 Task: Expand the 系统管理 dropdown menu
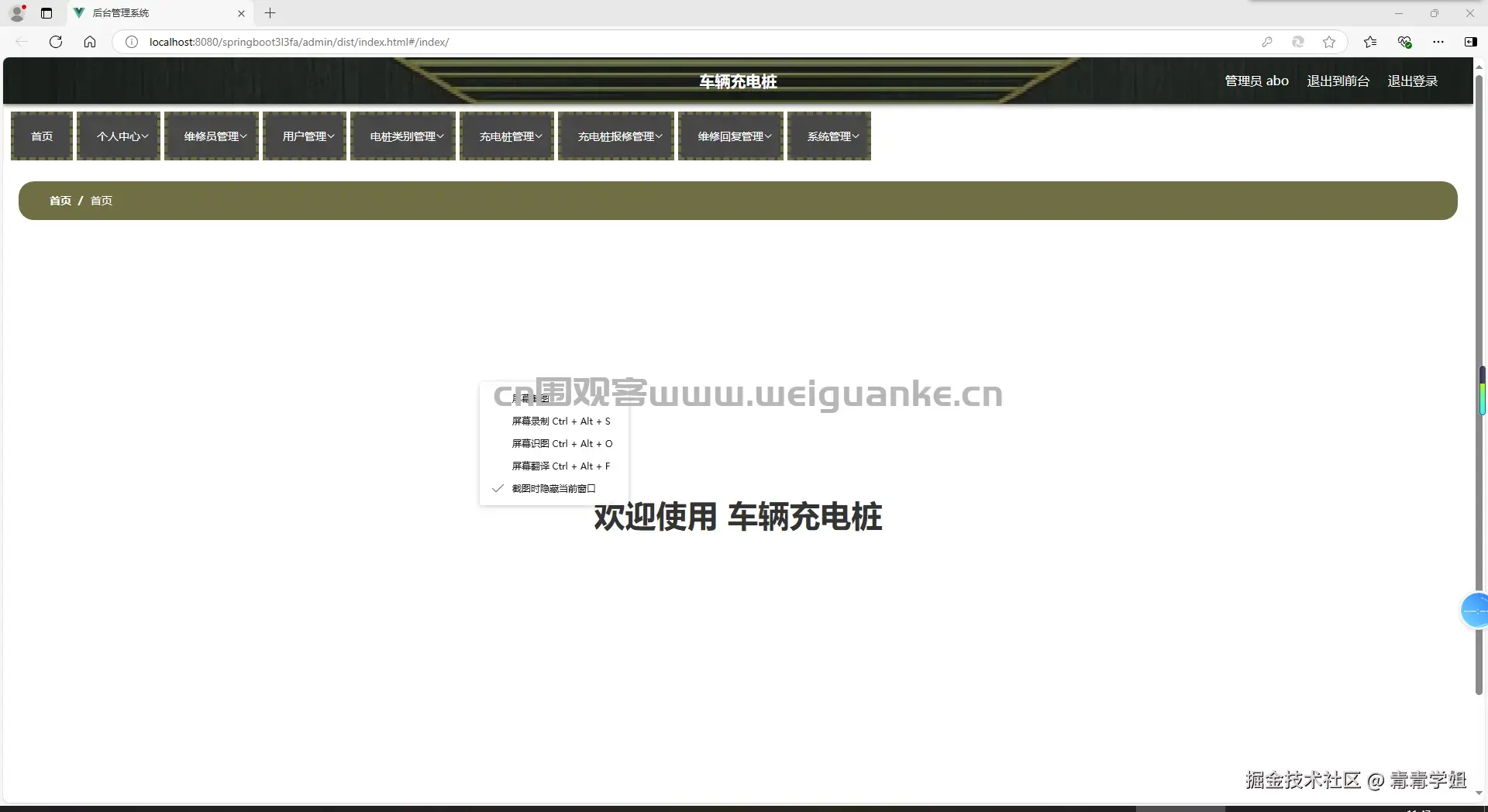[x=829, y=136]
